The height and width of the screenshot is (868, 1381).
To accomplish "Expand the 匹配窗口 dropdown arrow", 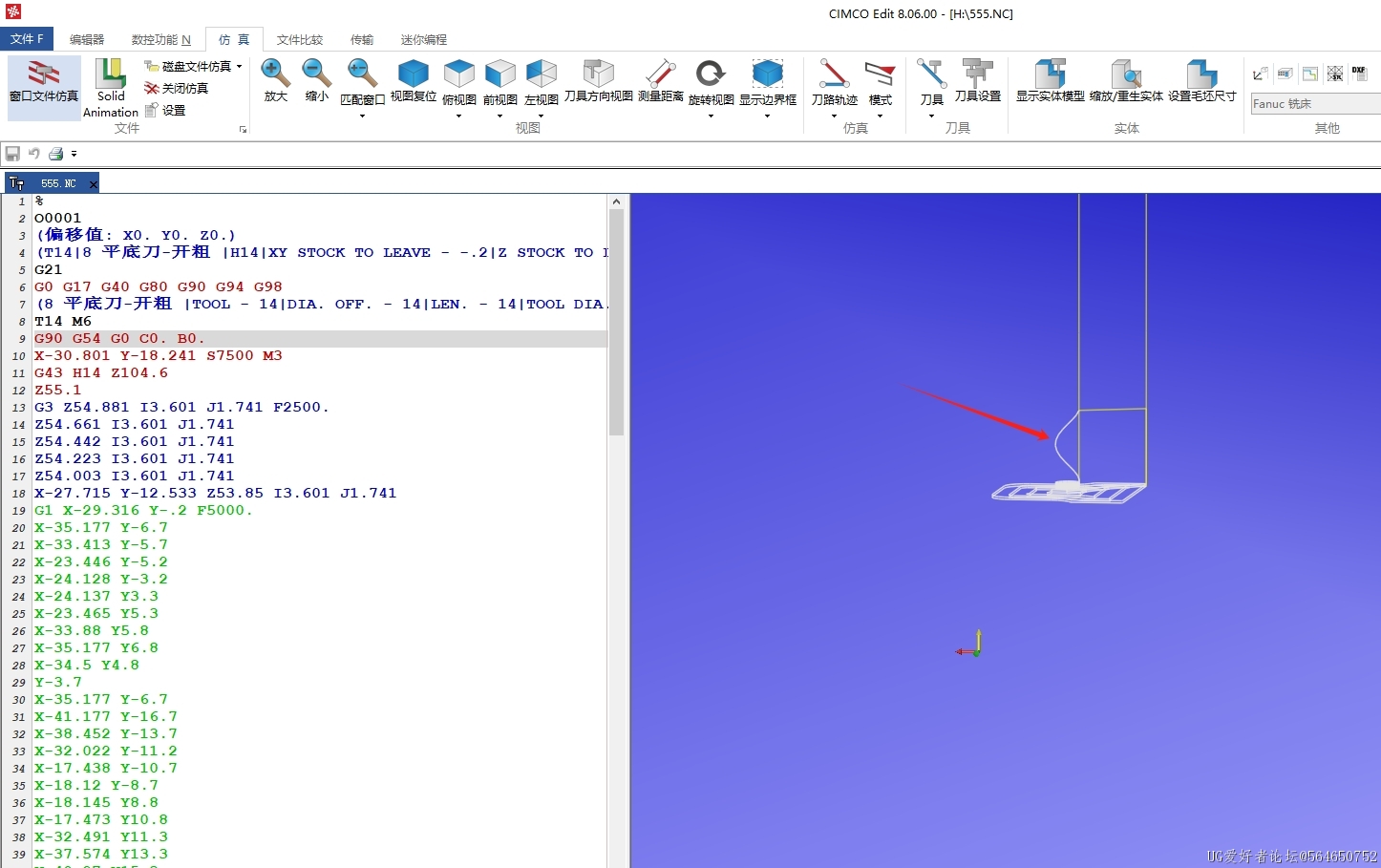I will 362,116.
